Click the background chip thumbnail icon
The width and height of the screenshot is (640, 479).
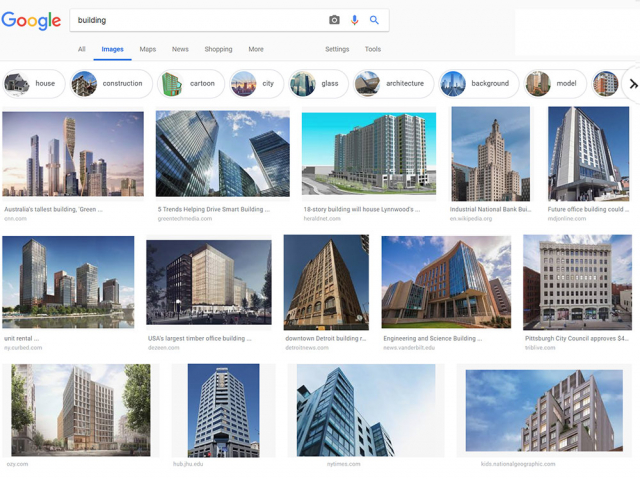[453, 84]
